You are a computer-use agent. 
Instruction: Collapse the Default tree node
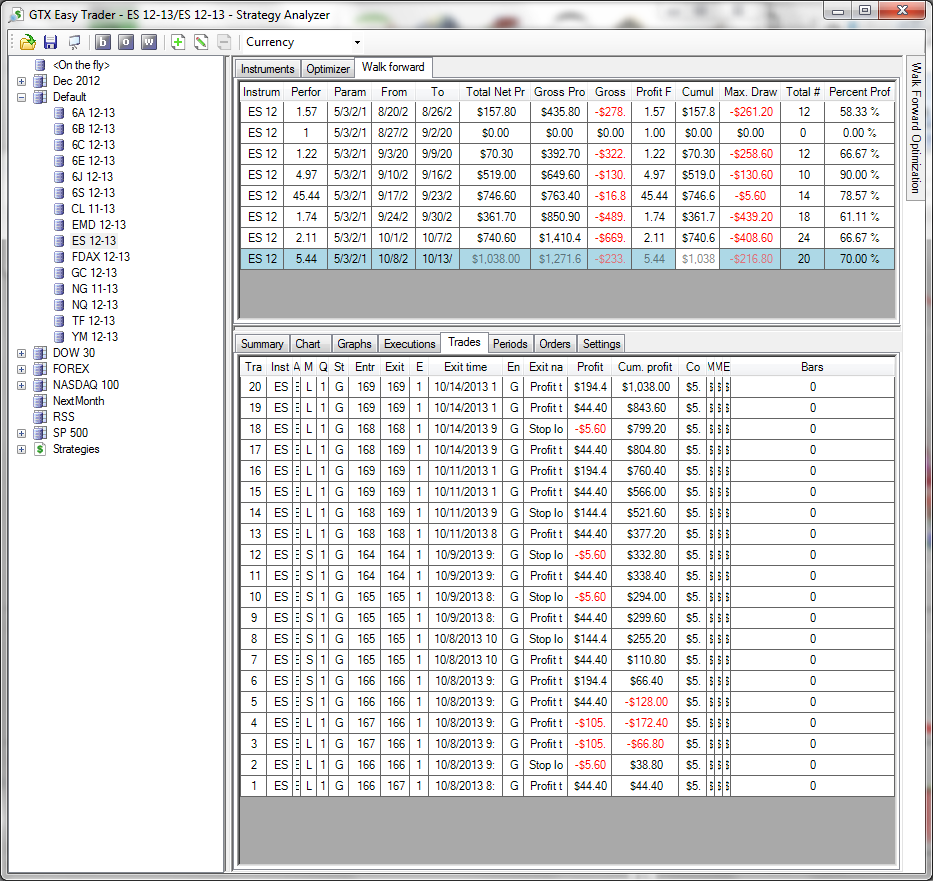click(21, 97)
